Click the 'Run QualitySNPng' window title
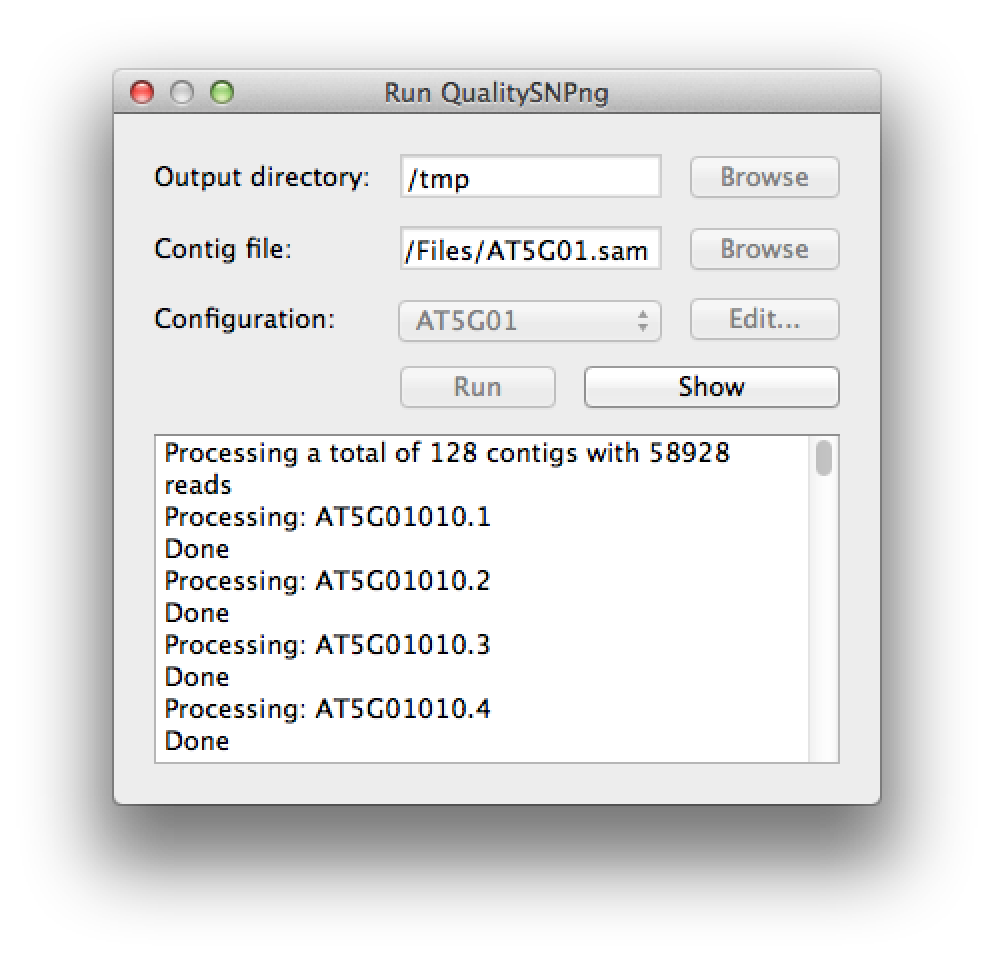Image resolution: width=994 pixels, height=962 pixels. point(496,94)
